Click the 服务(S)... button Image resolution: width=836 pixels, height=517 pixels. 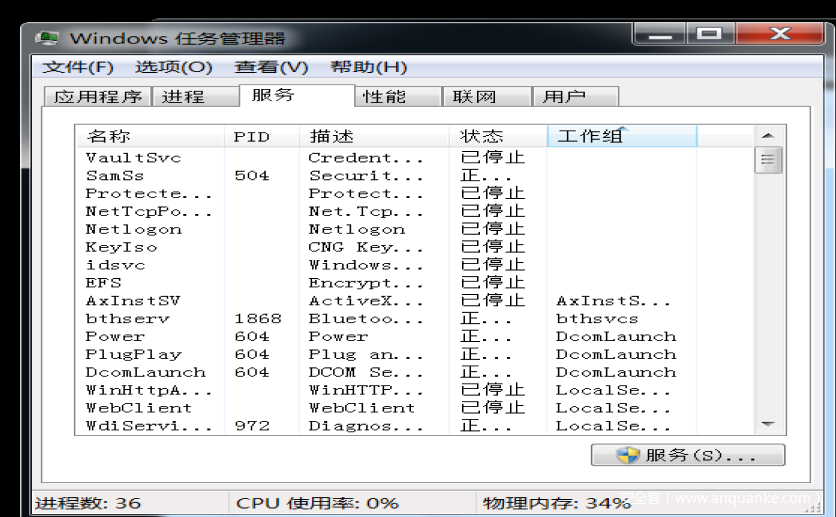tap(688, 455)
